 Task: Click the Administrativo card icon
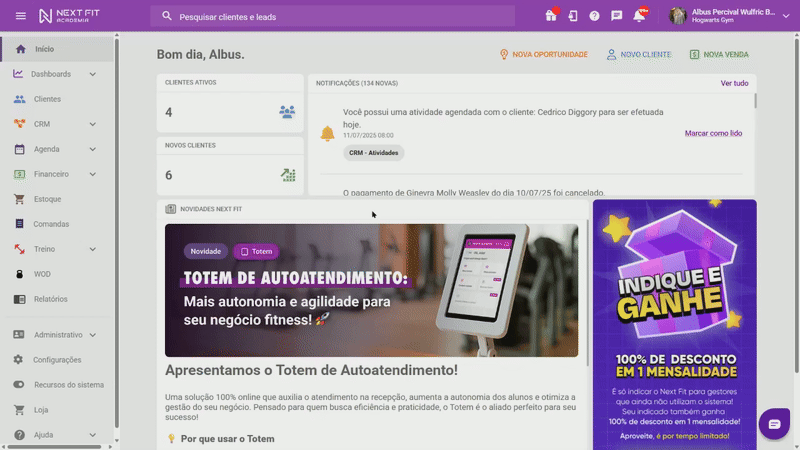19,335
